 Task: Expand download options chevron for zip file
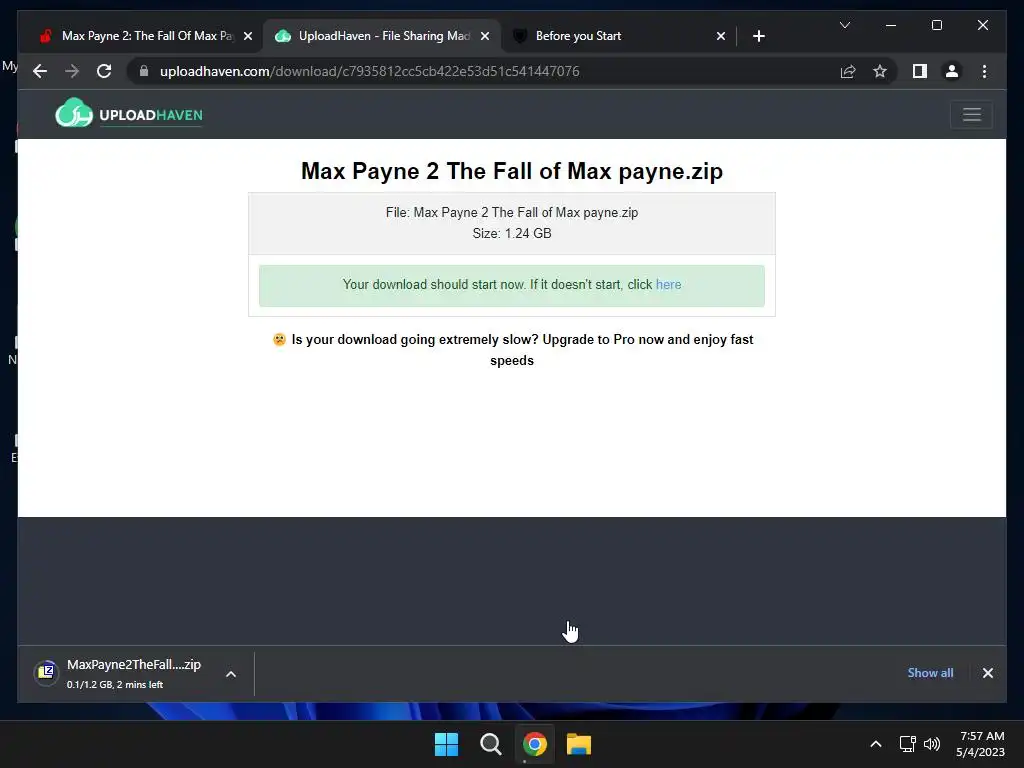231,674
